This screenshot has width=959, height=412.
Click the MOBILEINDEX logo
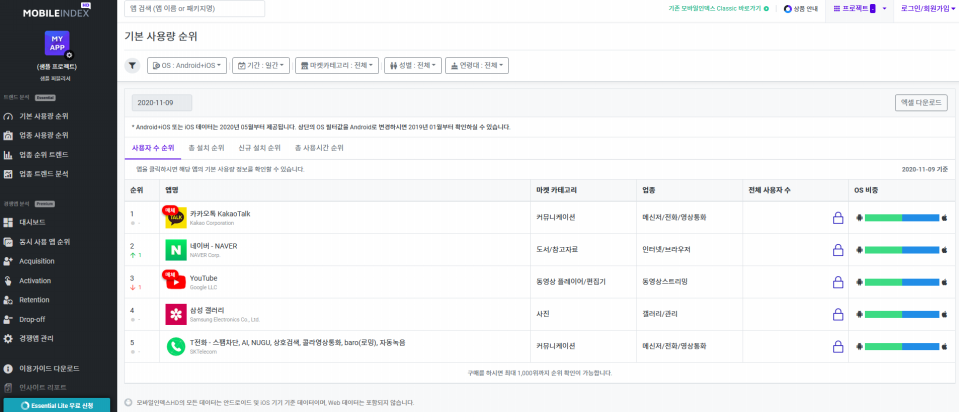click(x=56, y=12)
